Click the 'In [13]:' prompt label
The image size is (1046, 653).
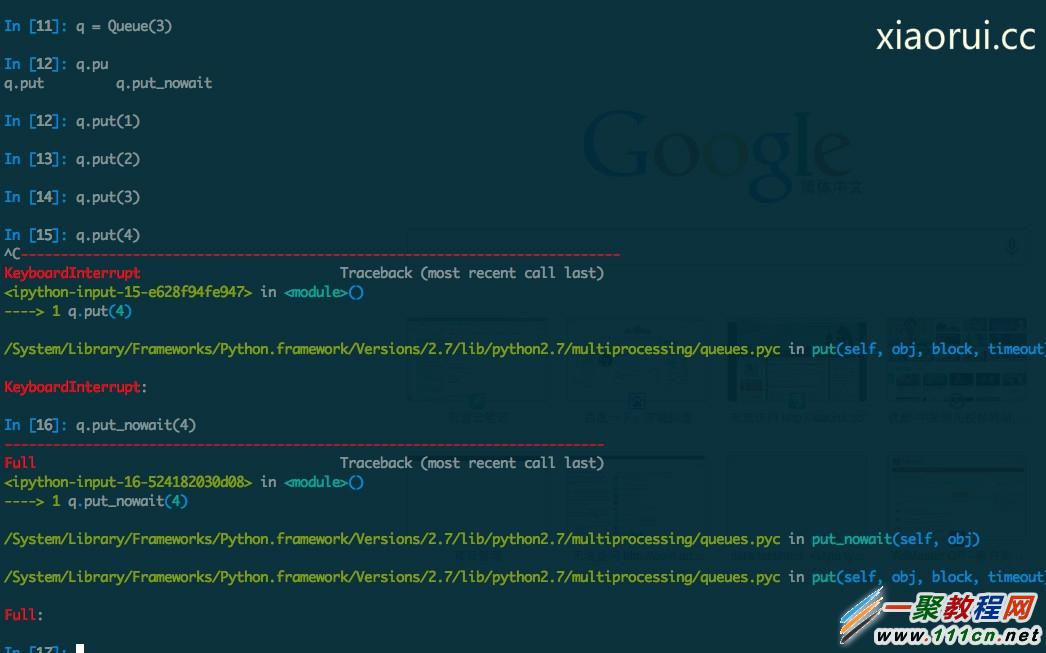(x=35, y=159)
